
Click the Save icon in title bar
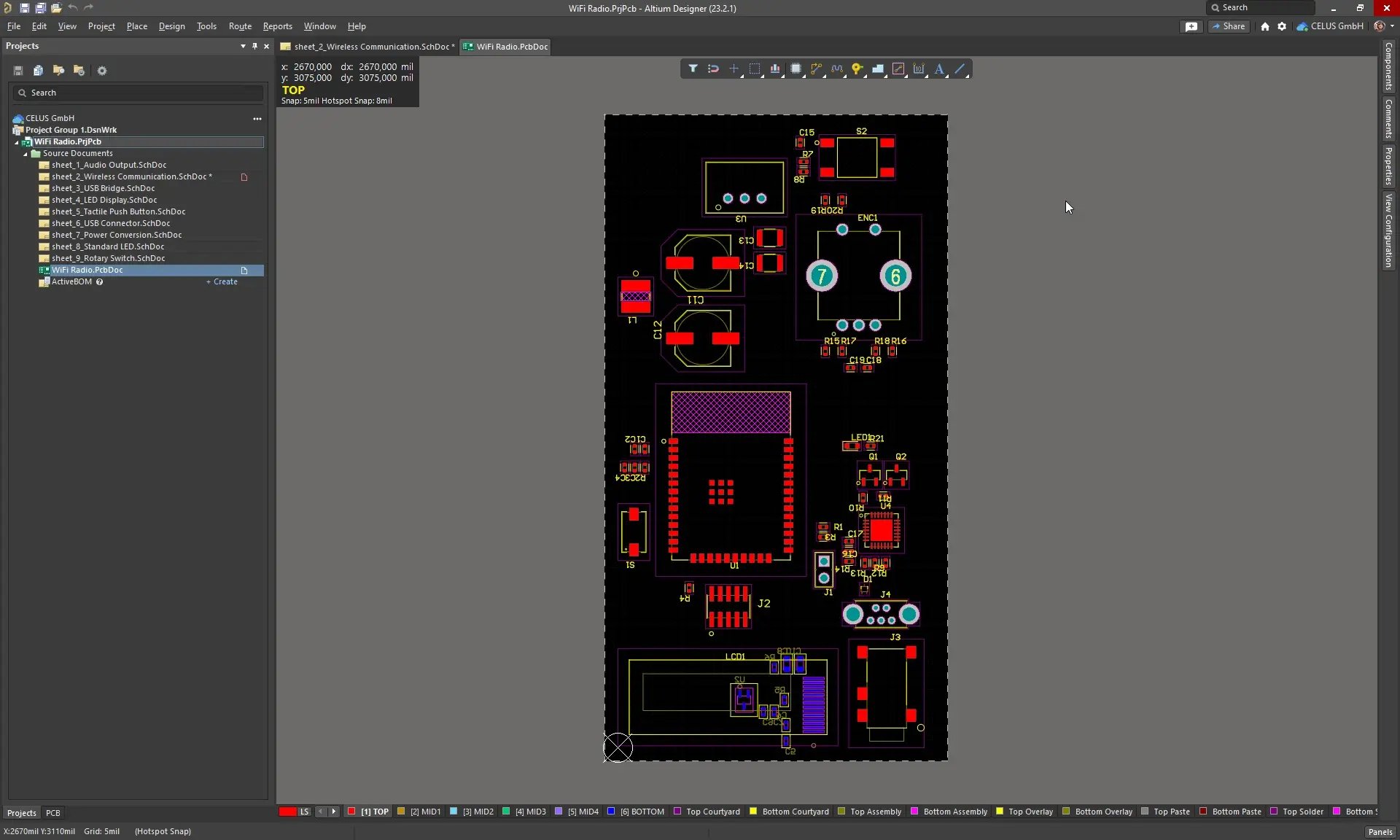(24, 8)
